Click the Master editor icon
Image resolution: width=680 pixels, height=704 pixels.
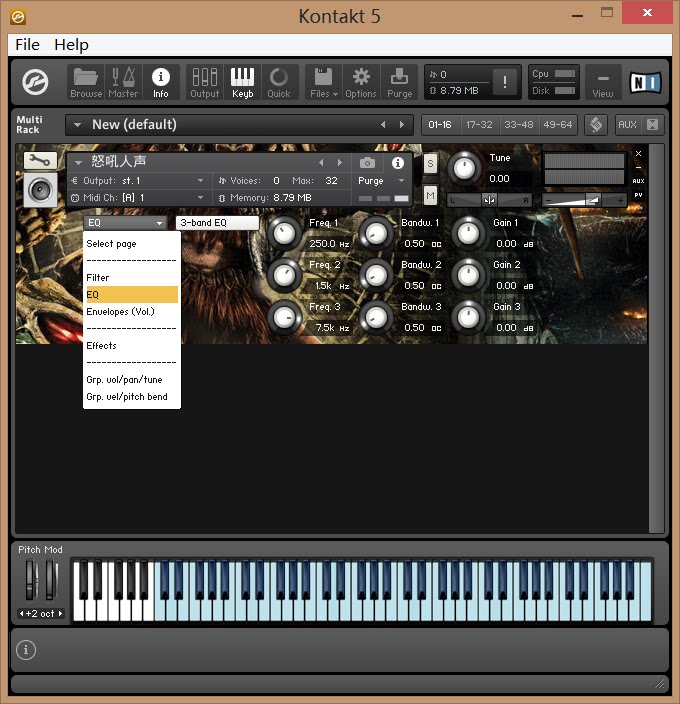click(x=123, y=82)
